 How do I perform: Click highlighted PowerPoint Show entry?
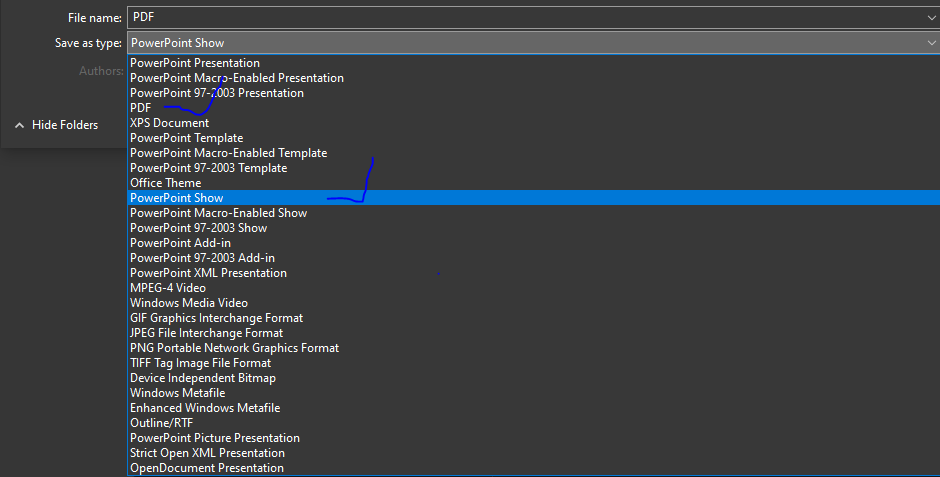point(534,198)
